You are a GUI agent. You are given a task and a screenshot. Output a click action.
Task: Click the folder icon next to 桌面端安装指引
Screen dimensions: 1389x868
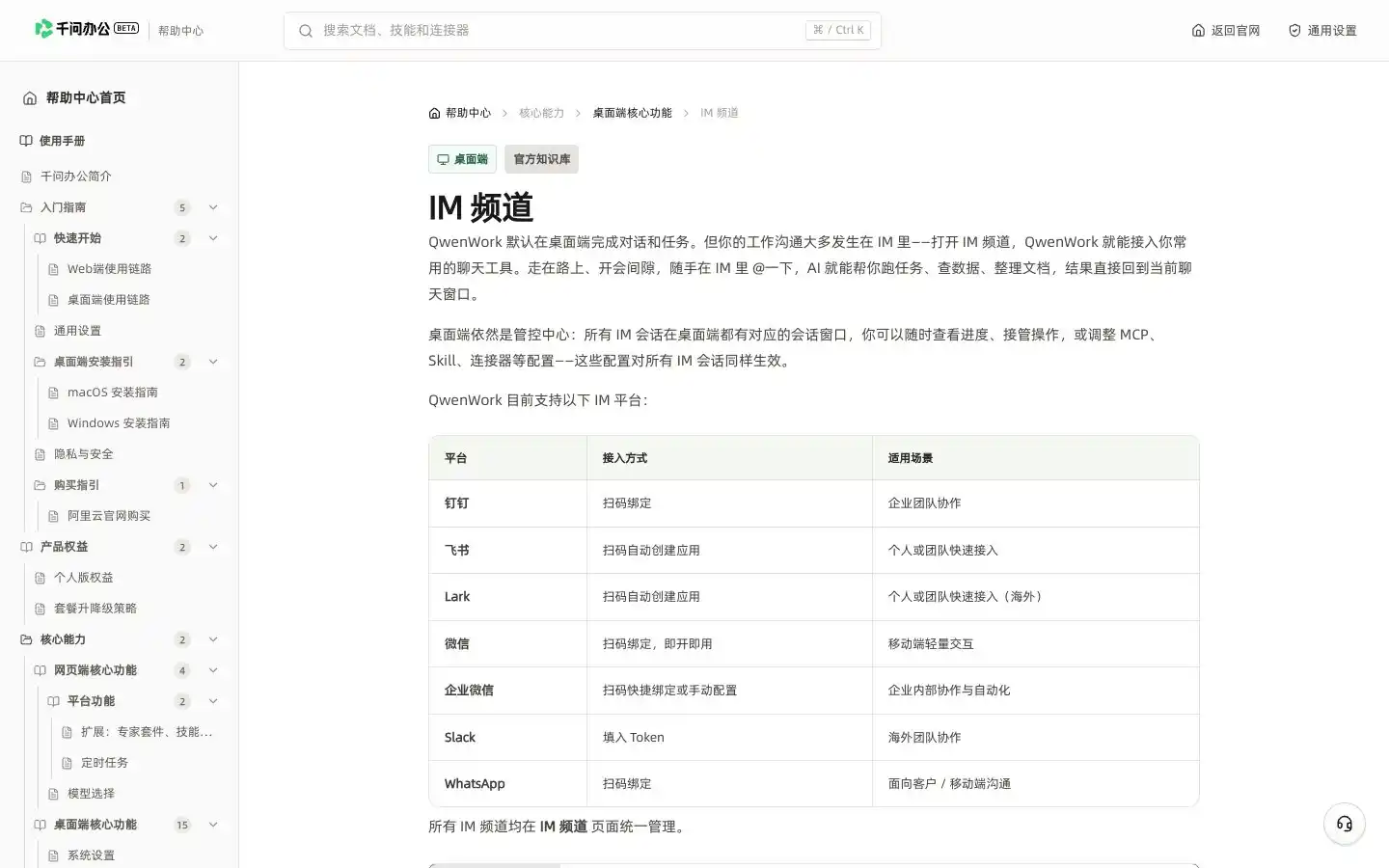tap(40, 362)
